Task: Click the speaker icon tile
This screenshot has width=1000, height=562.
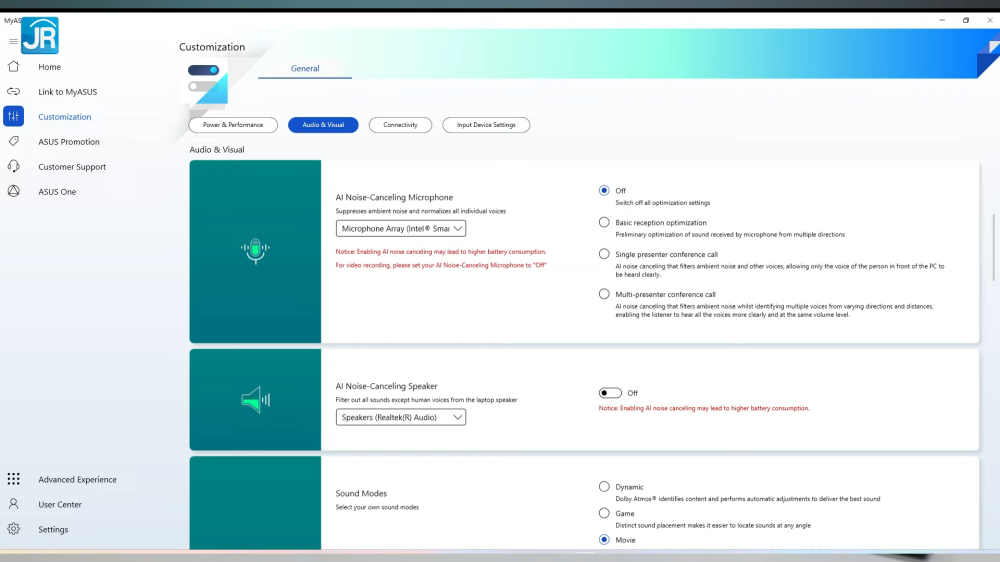Action: (255, 399)
